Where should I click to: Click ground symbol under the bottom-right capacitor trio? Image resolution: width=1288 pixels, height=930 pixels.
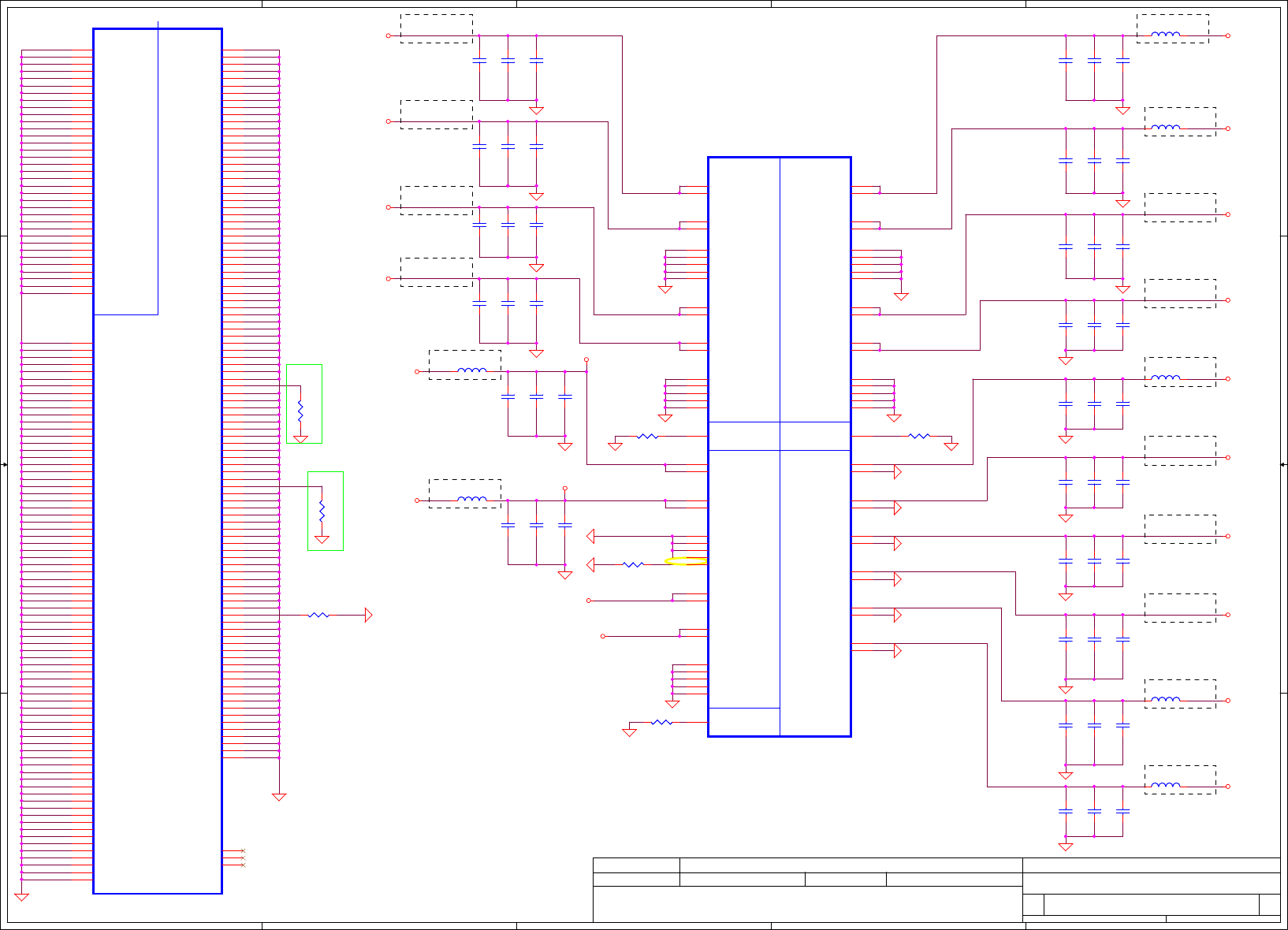[x=1066, y=847]
